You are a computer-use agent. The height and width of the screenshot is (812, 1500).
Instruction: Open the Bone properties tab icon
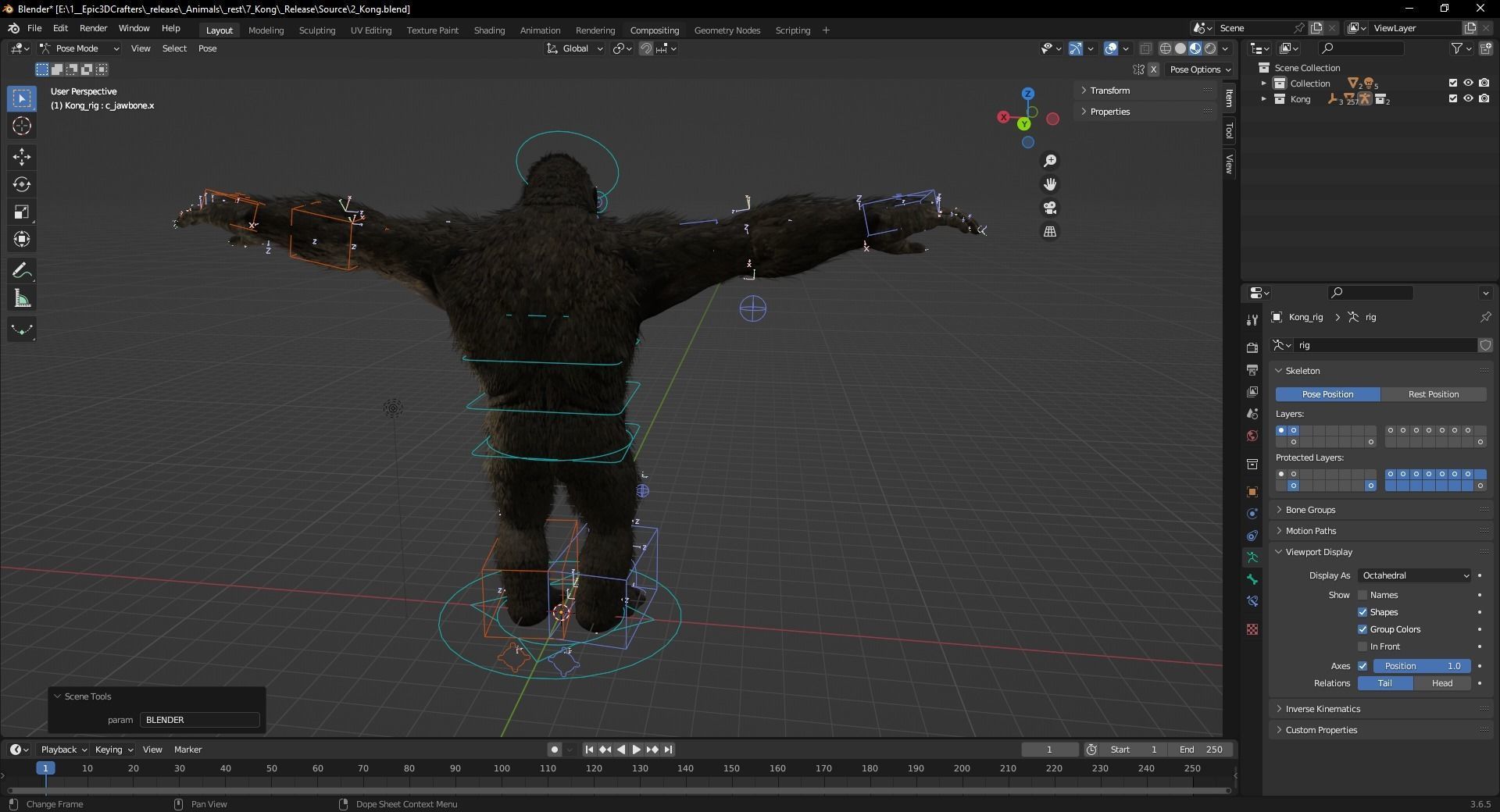tap(1252, 579)
